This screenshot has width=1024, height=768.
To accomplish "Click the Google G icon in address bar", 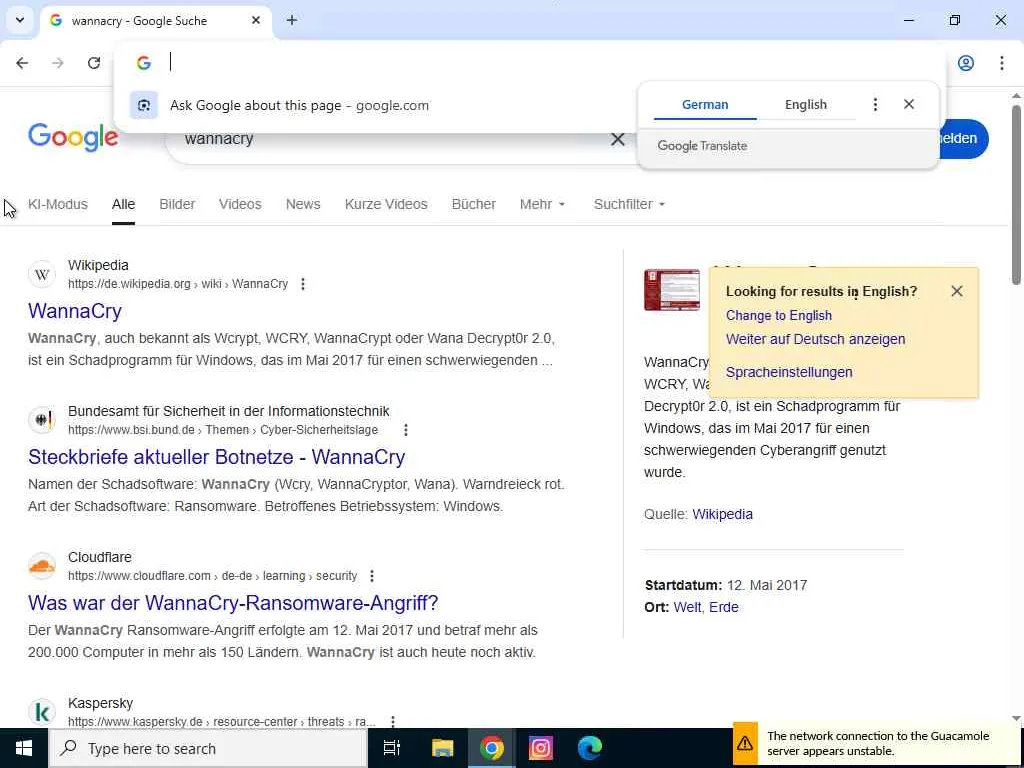I will 144,63.
